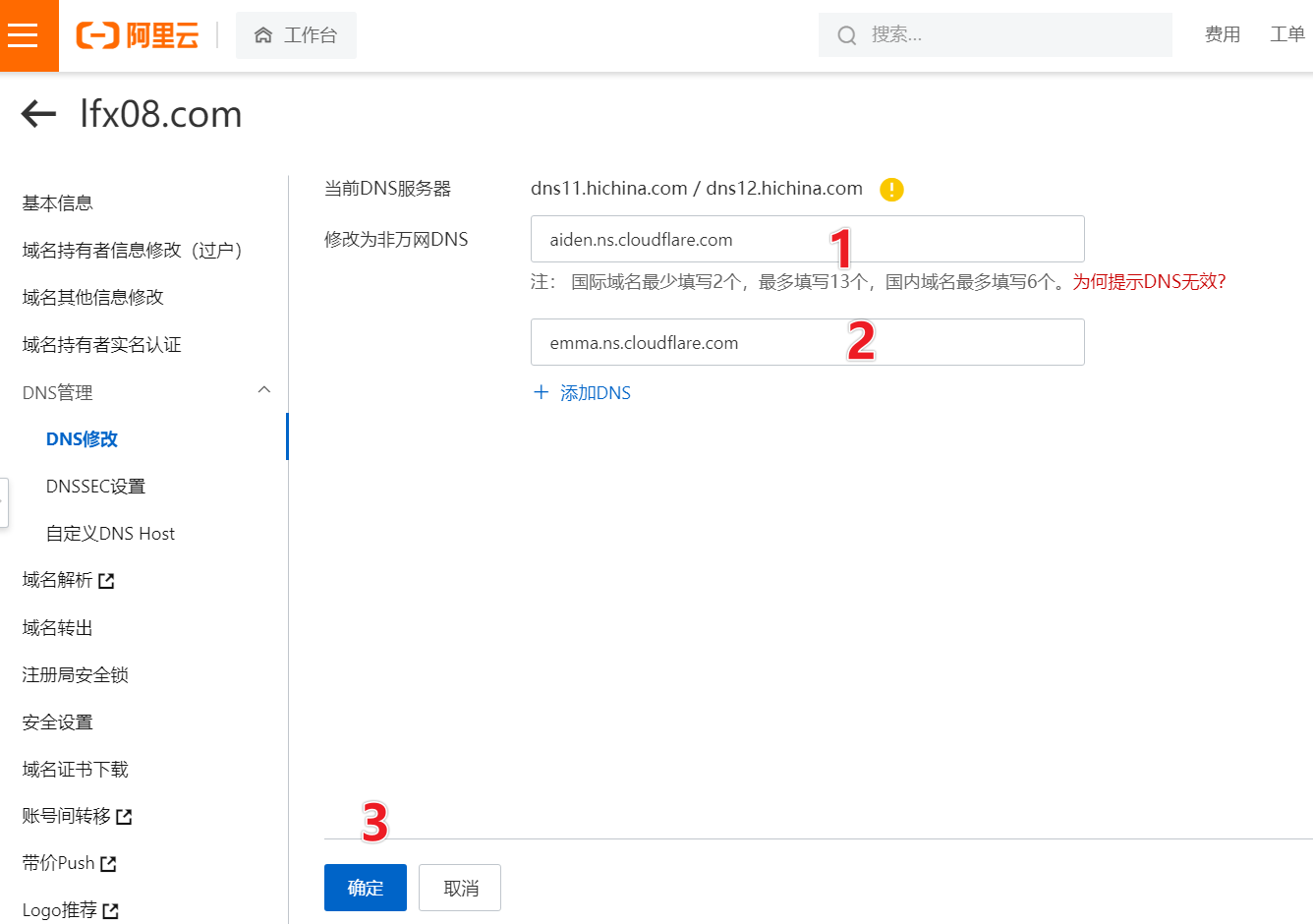Click the current DNS servers dns11.hichina.com text

[697, 189]
